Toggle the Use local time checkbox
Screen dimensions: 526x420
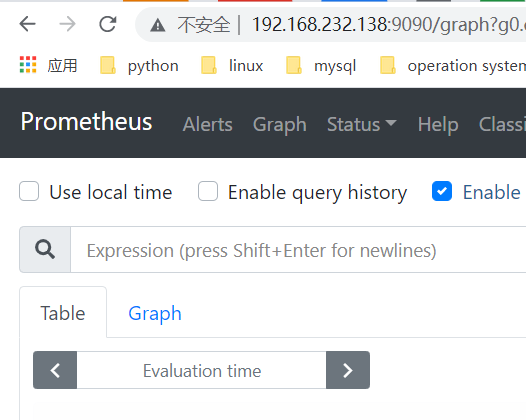pos(29,191)
